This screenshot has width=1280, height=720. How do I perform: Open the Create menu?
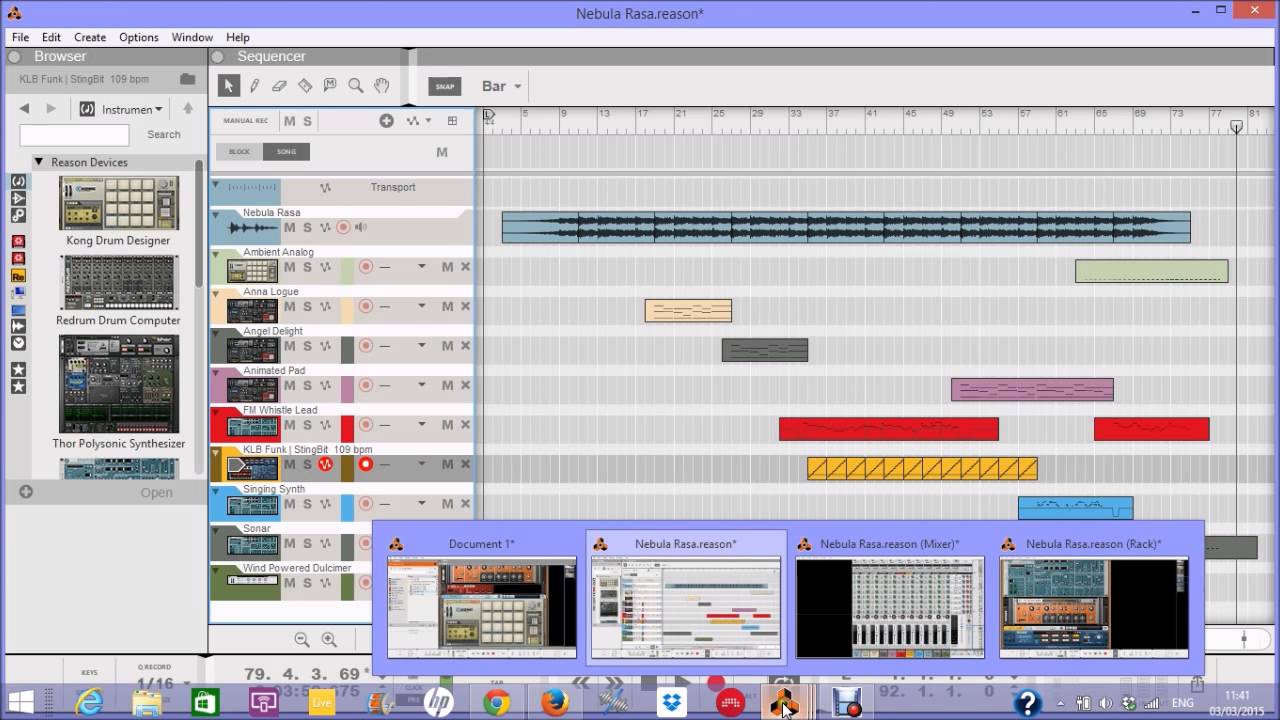point(90,37)
